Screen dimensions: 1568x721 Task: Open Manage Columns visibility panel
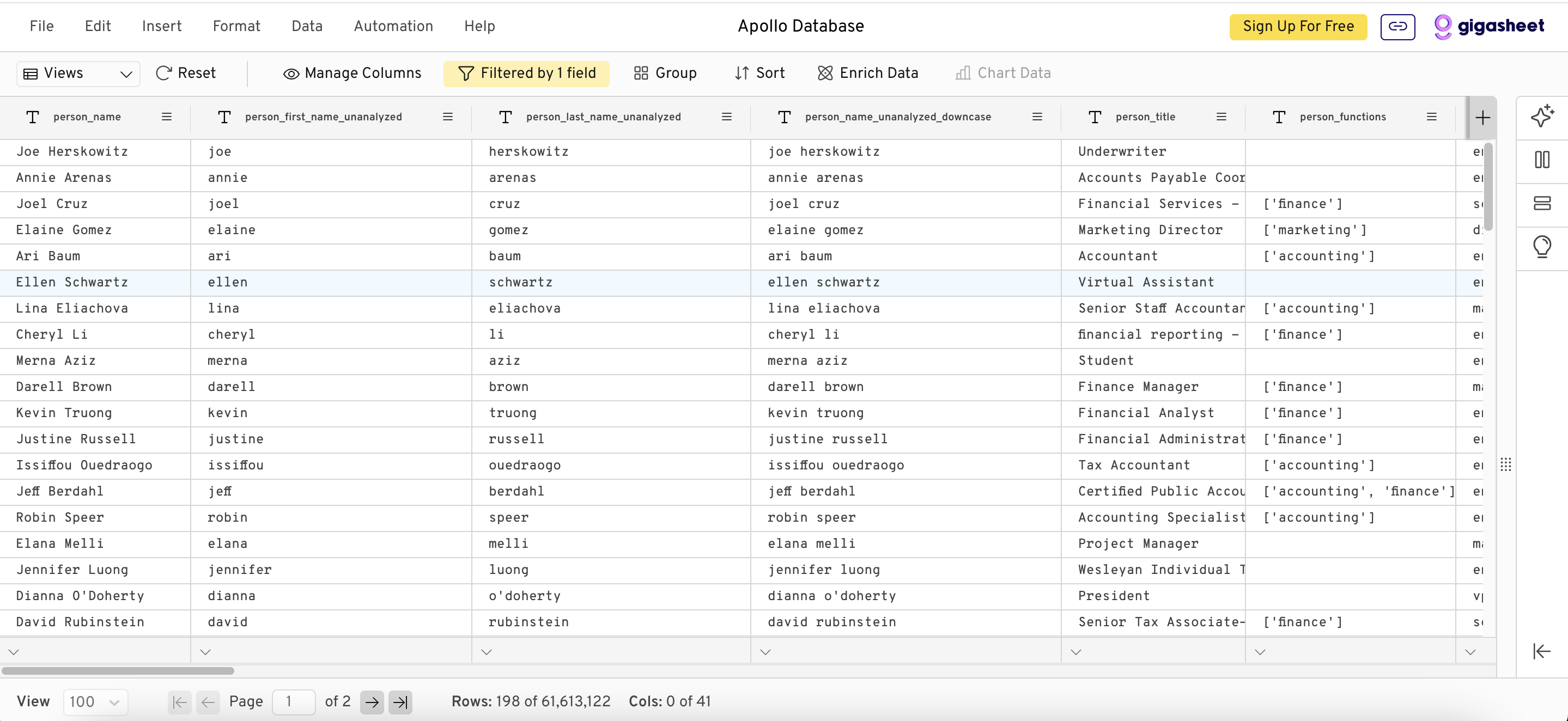pyautogui.click(x=352, y=73)
